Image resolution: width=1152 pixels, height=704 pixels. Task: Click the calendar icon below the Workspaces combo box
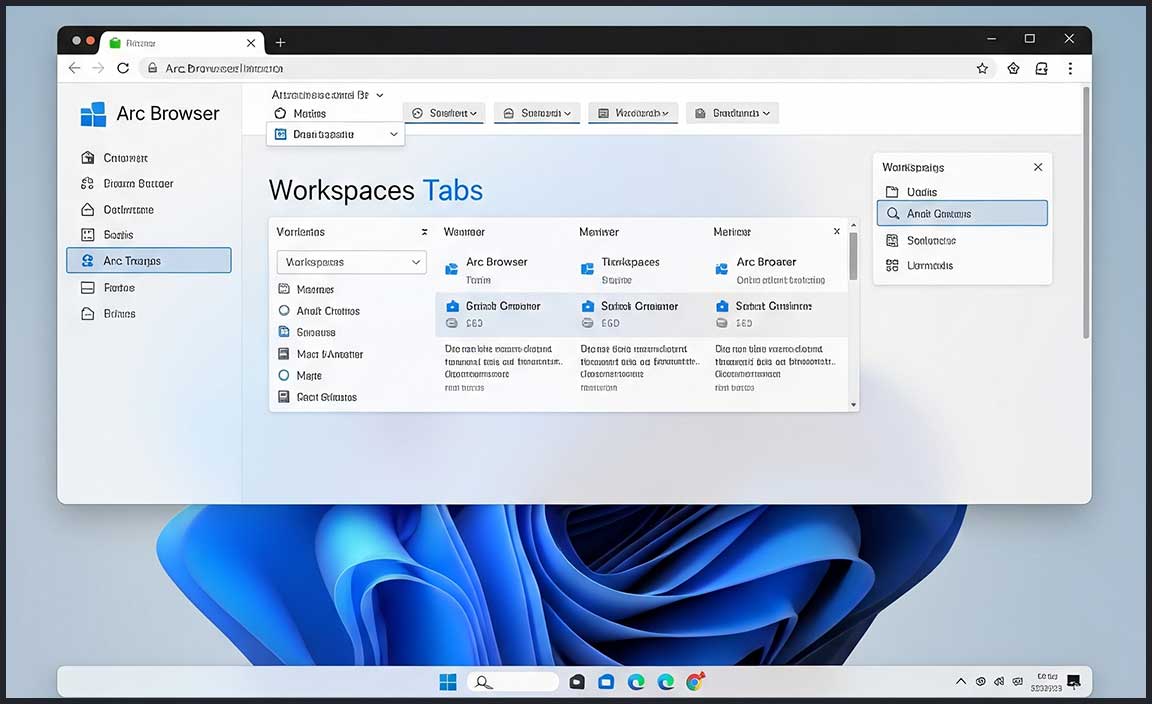284,289
